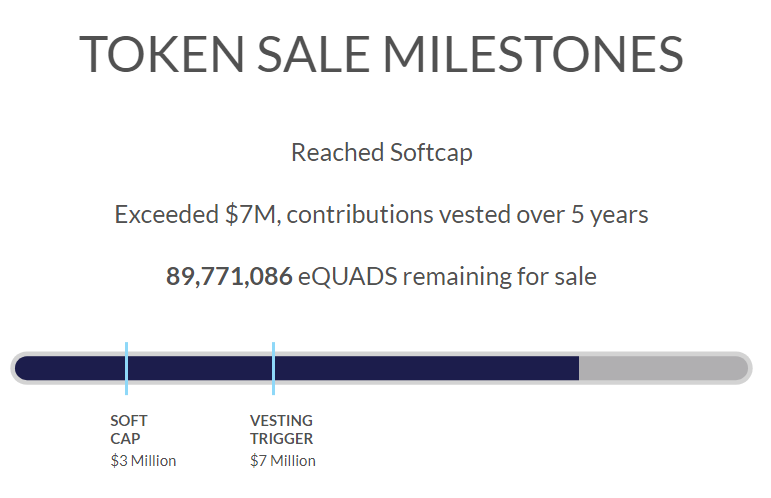
Task: Click the bold 89,771,086 number
Action: click(229, 277)
